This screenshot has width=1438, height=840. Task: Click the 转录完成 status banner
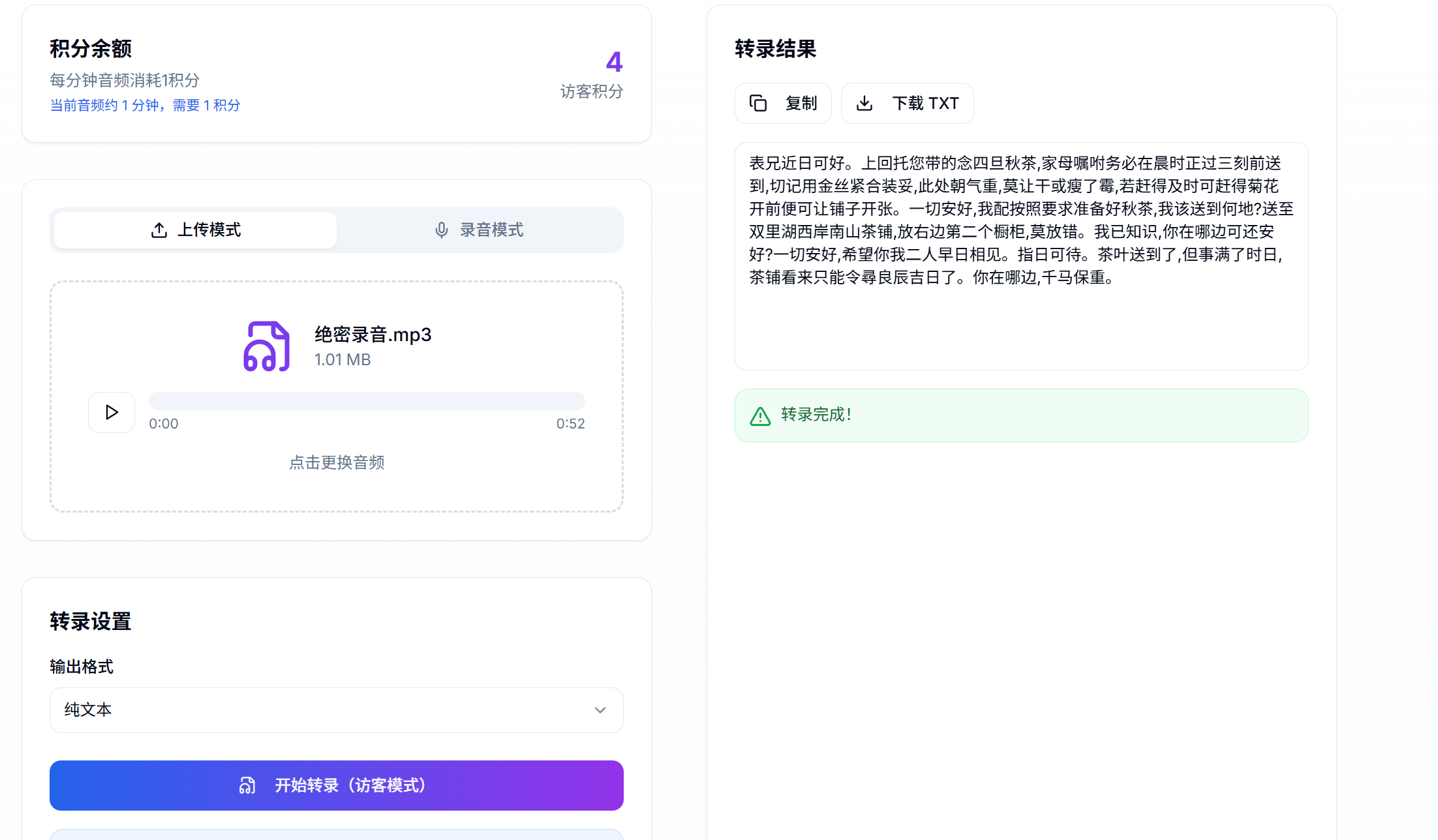(x=1021, y=415)
